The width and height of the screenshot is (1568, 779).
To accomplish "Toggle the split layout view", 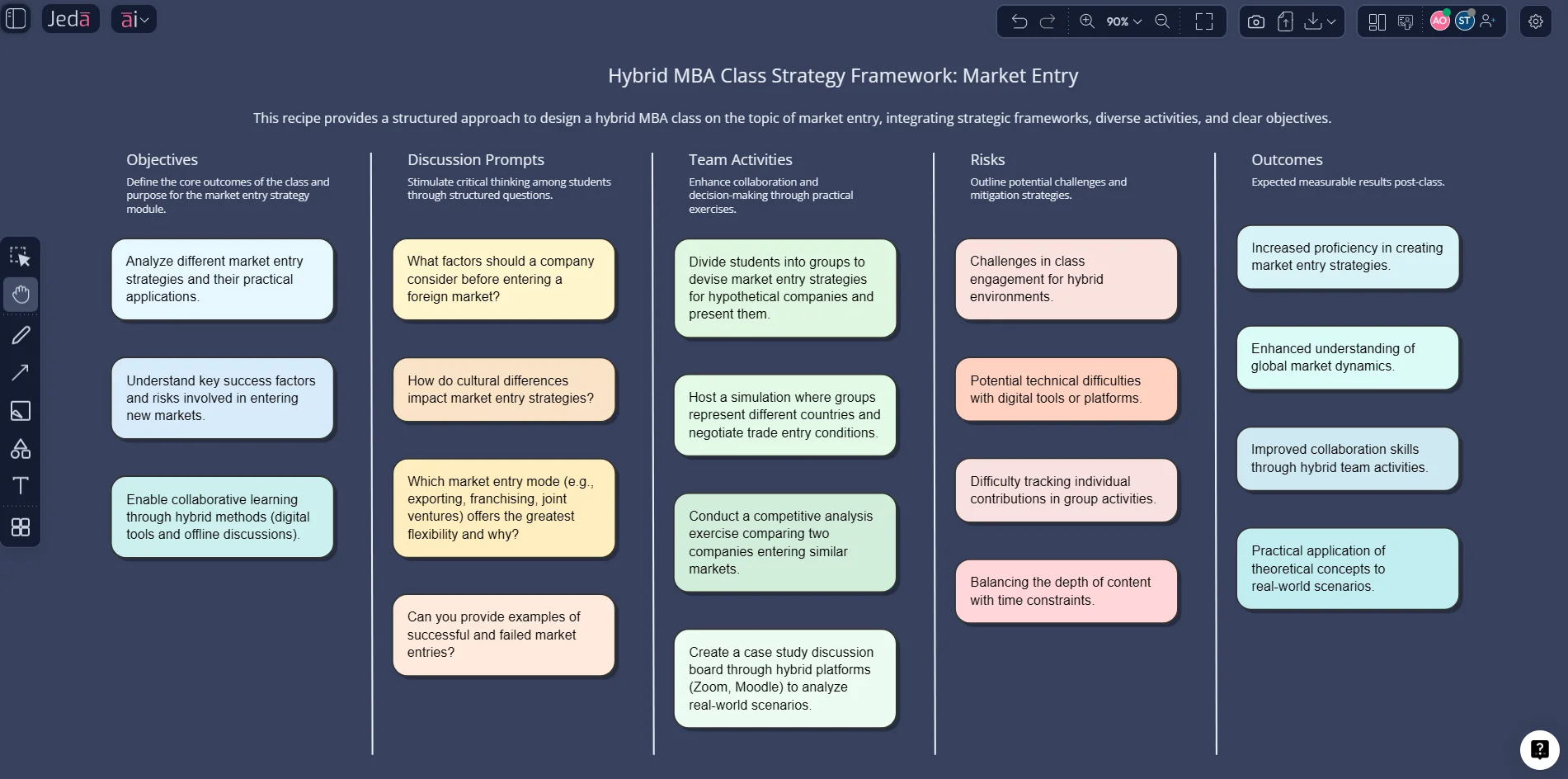I will click(1377, 21).
